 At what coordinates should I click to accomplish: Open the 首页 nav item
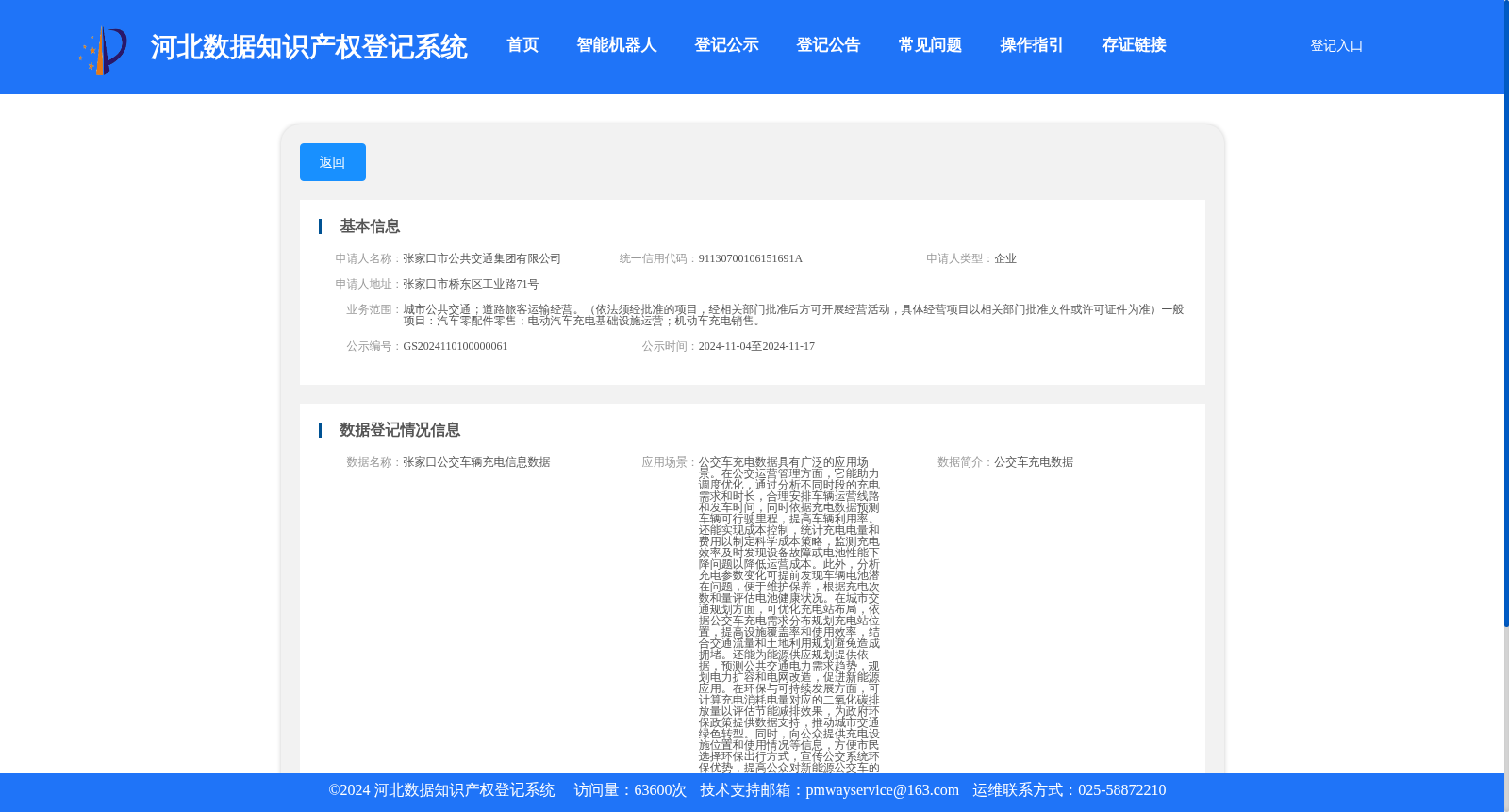(522, 45)
